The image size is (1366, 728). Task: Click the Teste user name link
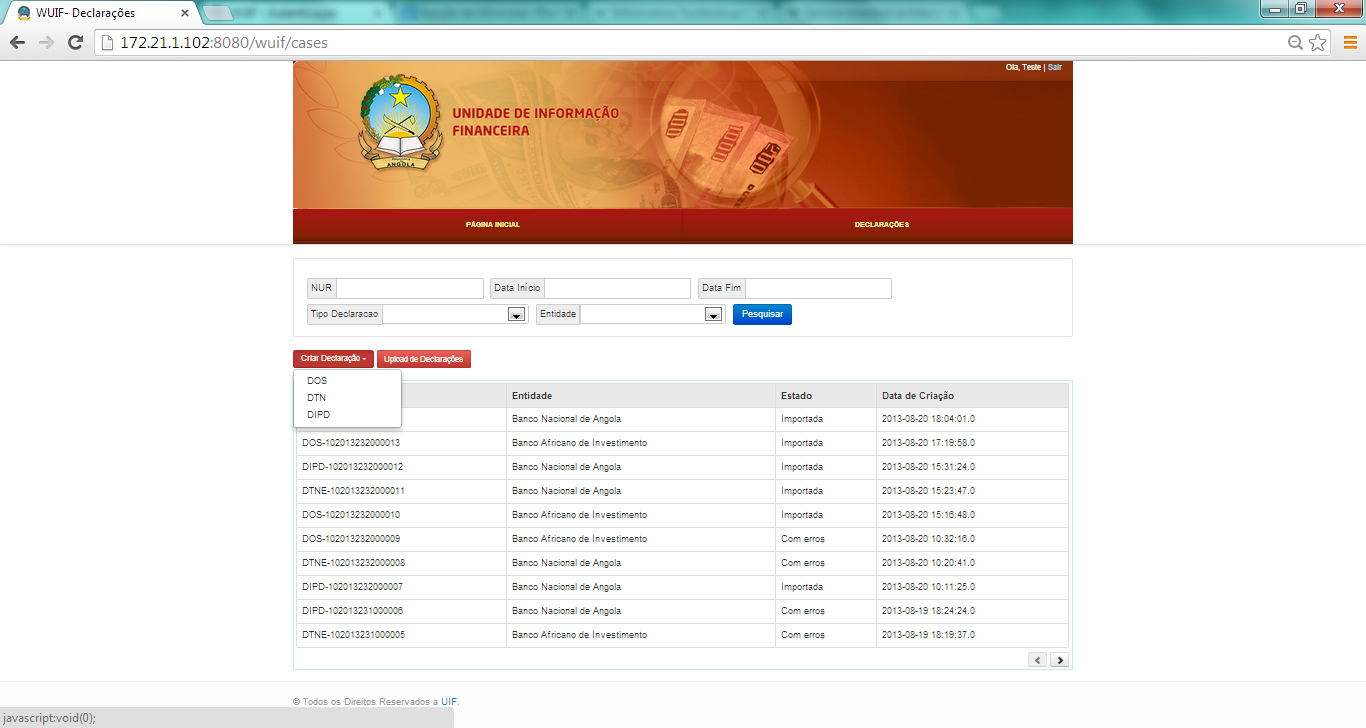click(x=1031, y=67)
